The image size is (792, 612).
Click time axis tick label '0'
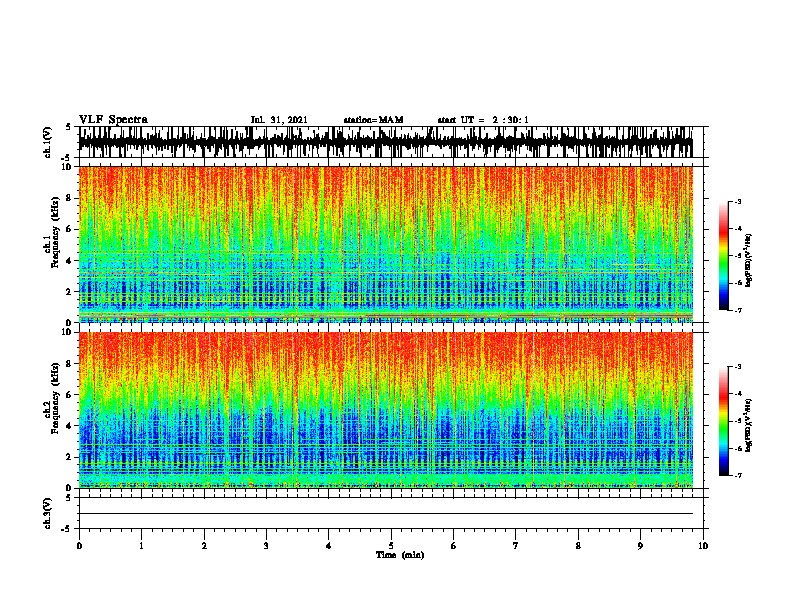click(x=79, y=546)
